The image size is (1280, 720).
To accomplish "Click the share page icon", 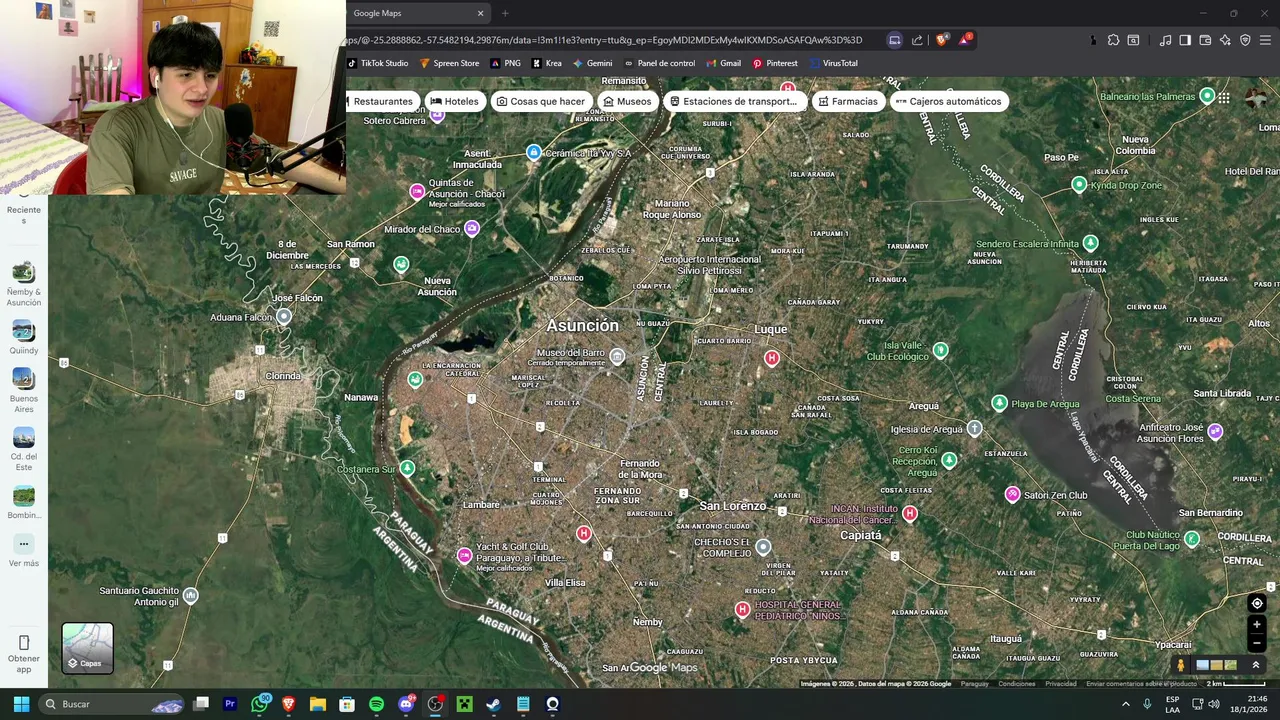I will click(x=917, y=40).
